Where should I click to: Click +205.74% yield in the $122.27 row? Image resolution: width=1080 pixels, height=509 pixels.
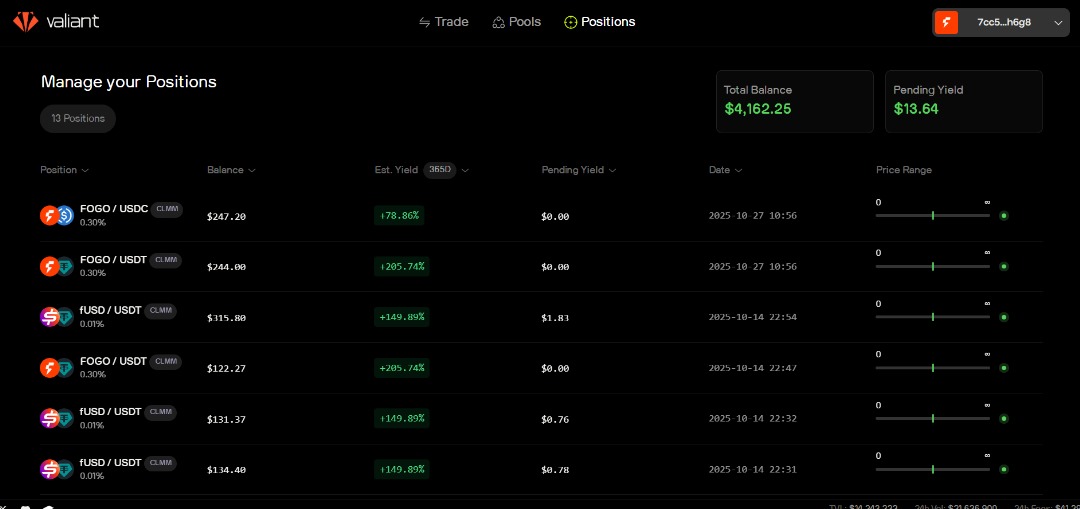tap(402, 368)
